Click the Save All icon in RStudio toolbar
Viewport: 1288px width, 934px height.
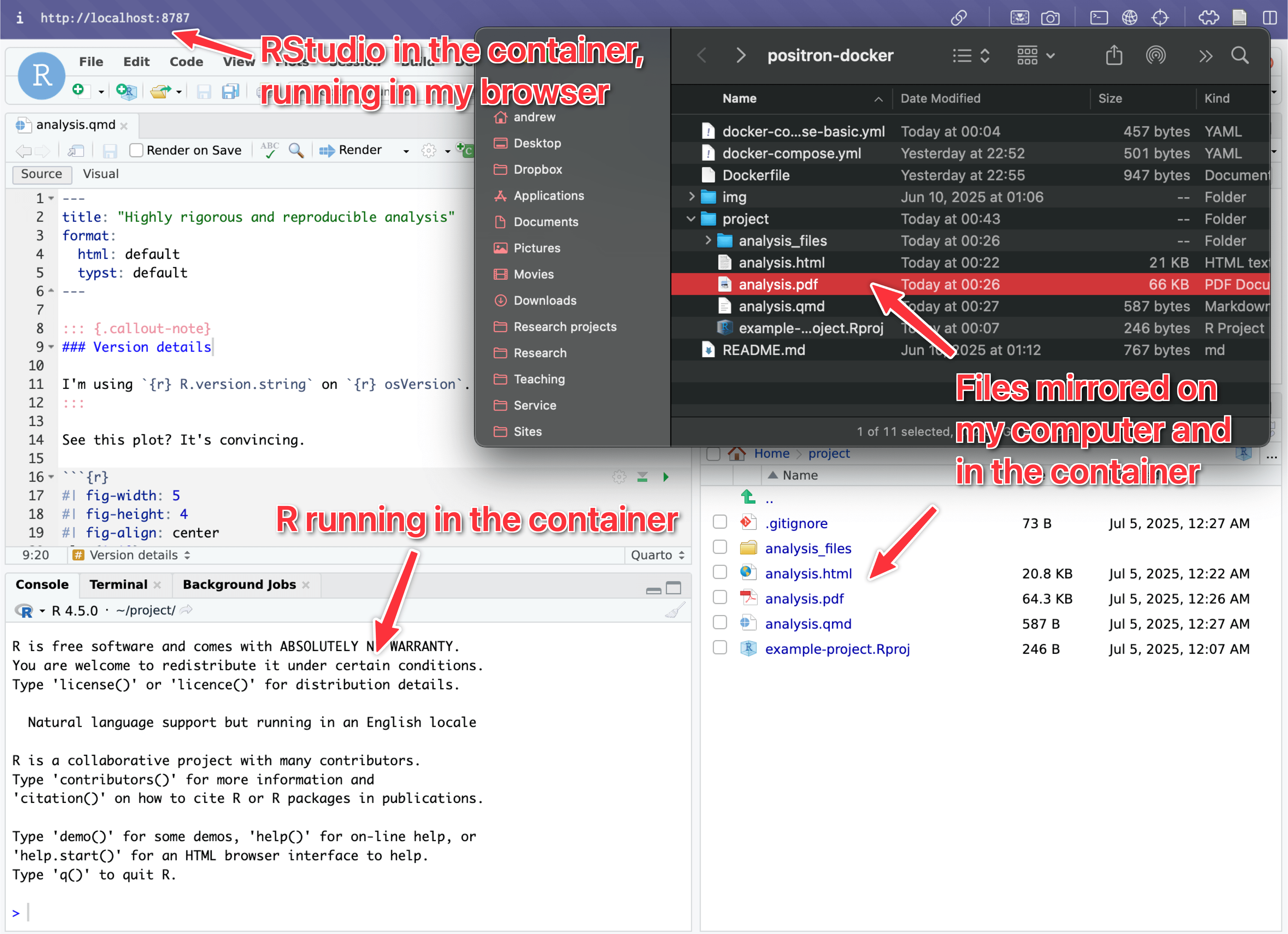[231, 91]
